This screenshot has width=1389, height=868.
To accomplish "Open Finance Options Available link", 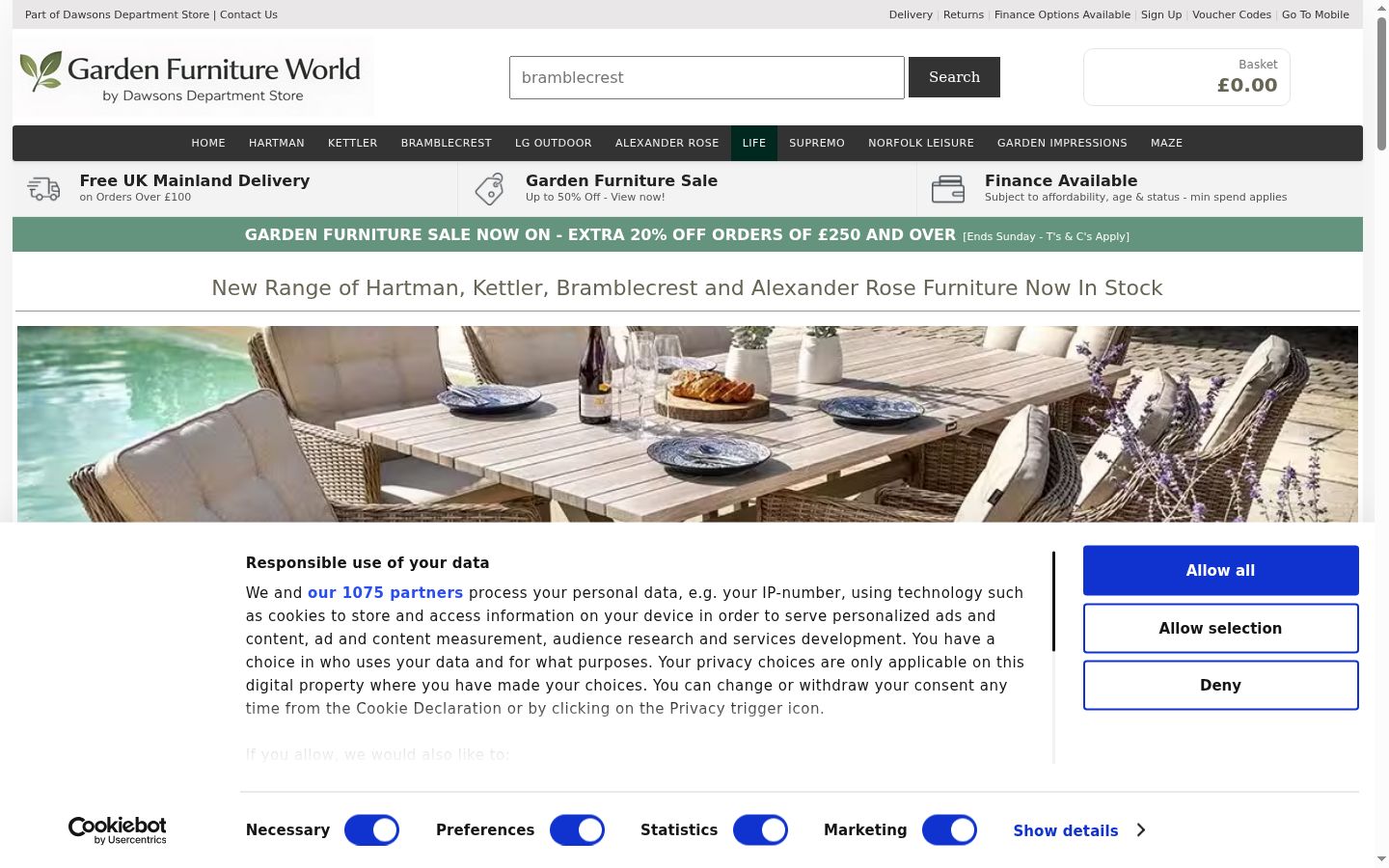I will pos(1062,14).
